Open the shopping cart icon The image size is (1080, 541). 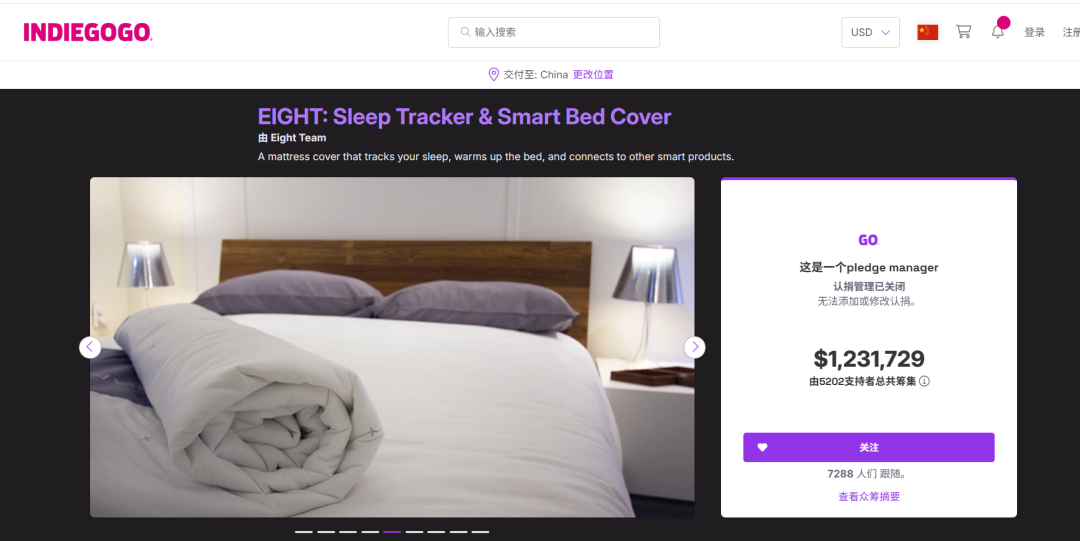(964, 32)
